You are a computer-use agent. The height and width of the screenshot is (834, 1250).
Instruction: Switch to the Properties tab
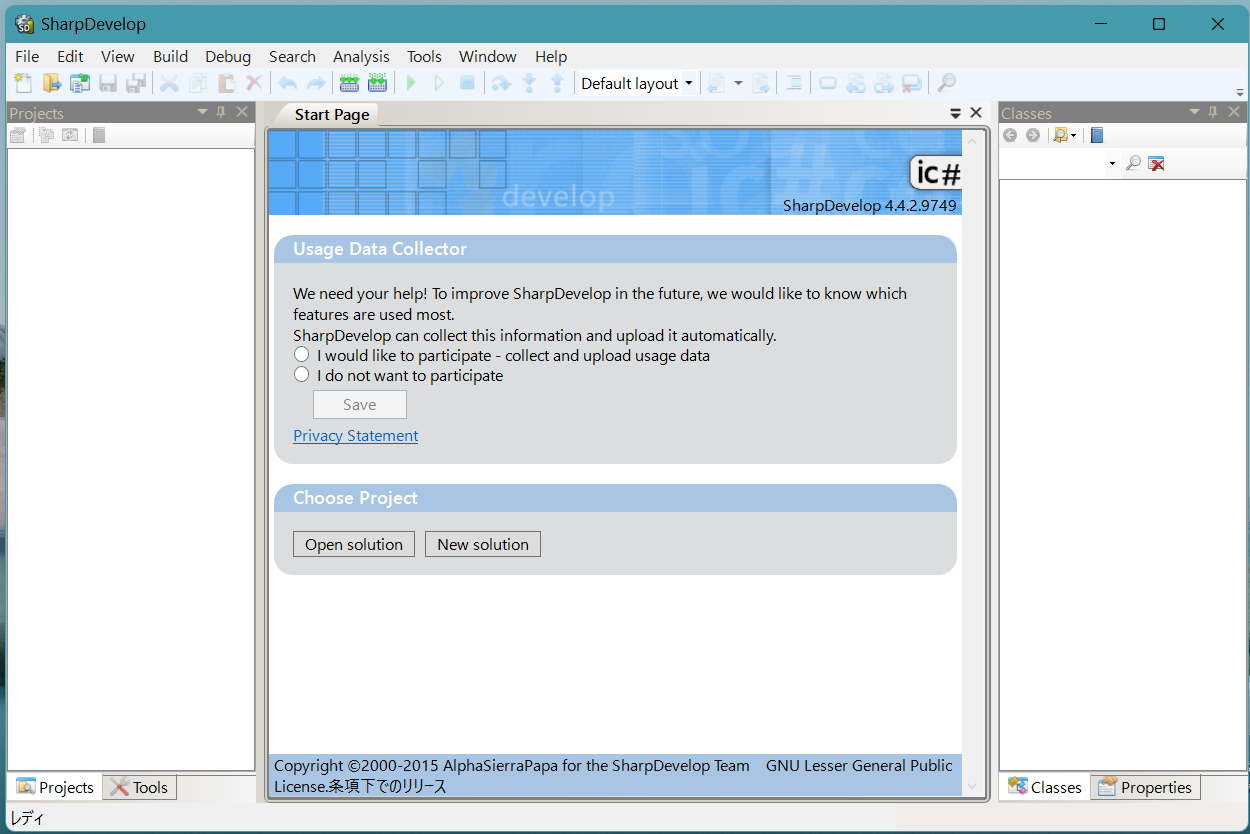click(x=1145, y=787)
